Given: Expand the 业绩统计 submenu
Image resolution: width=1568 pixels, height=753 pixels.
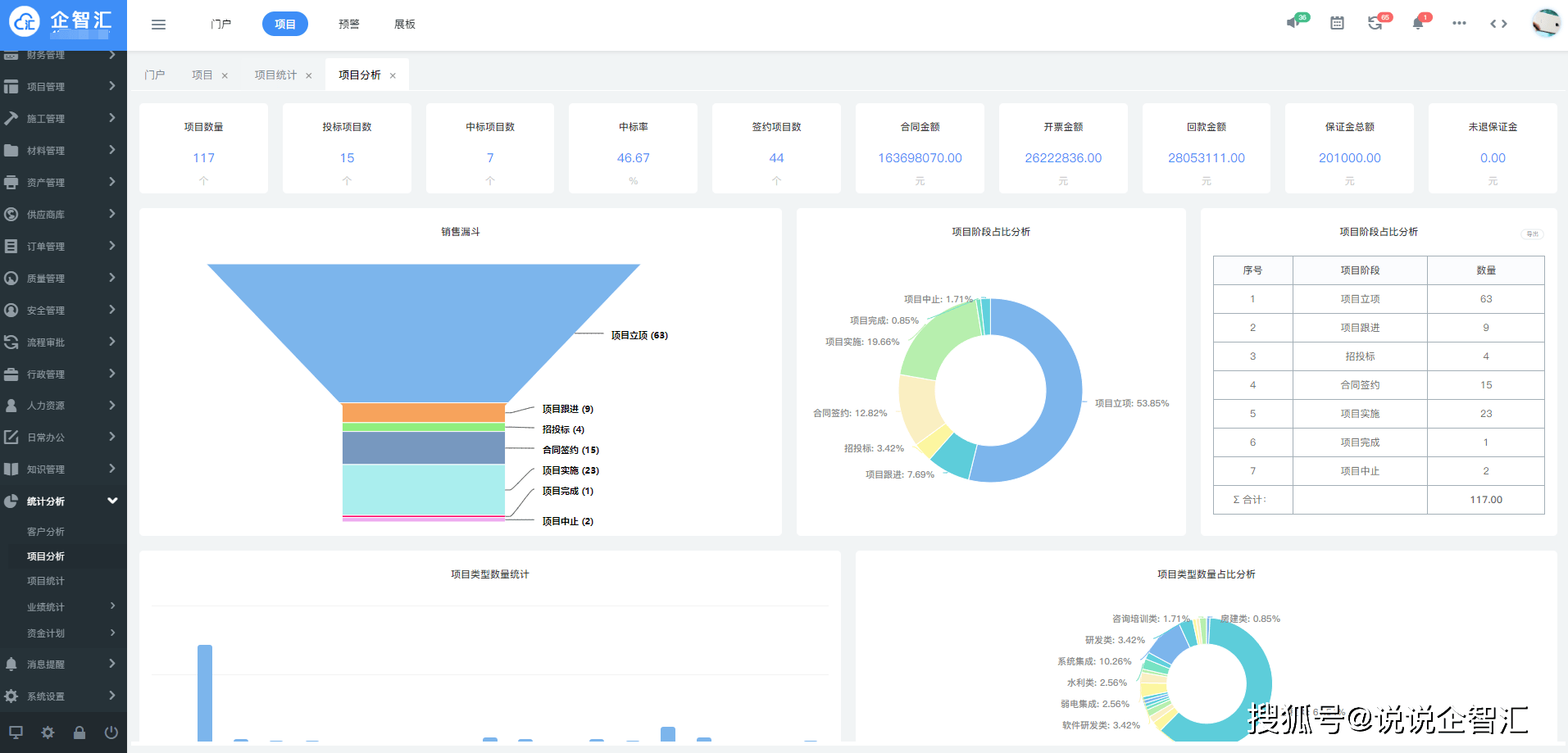Looking at the screenshot, I should (x=63, y=607).
